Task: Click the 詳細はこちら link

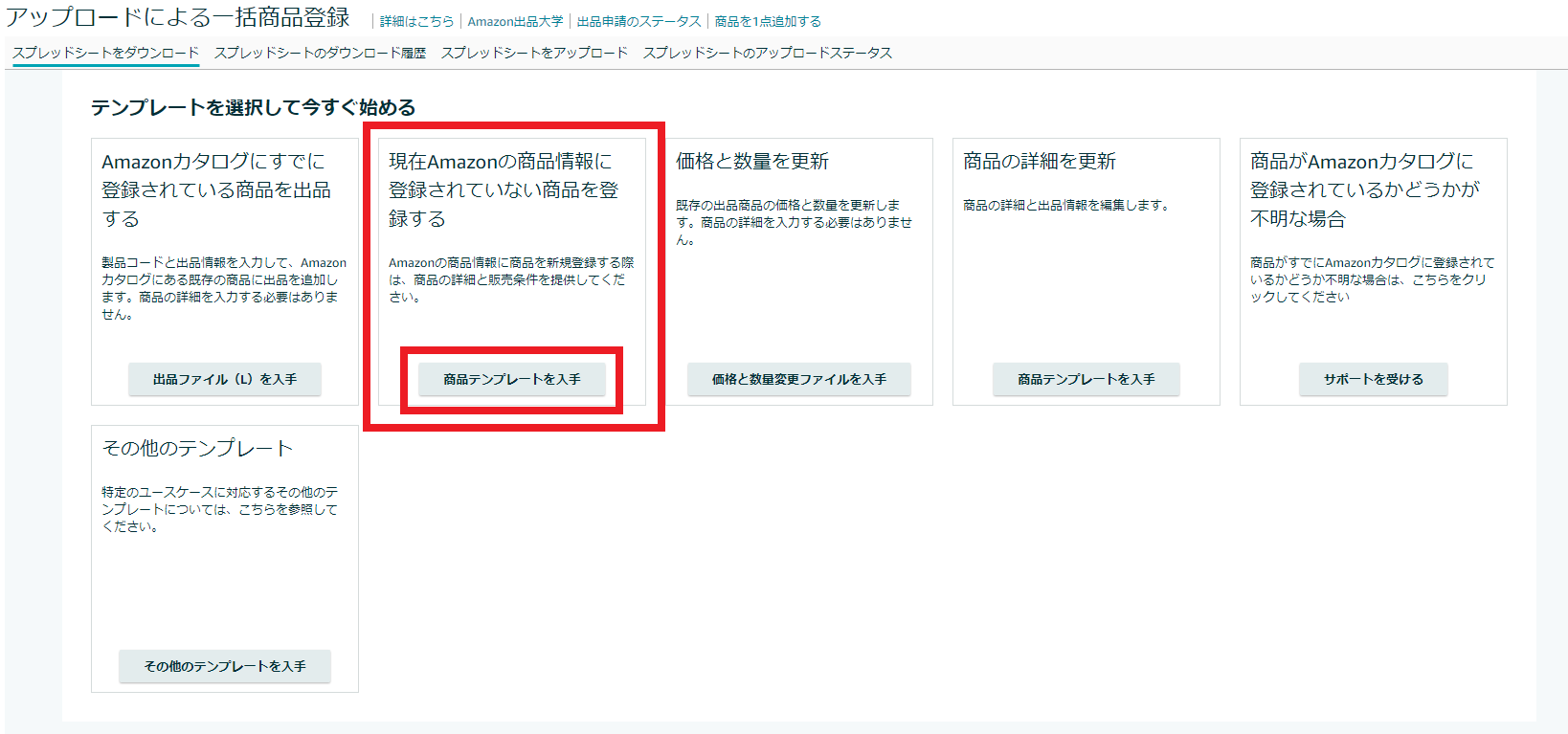Action: point(416,21)
